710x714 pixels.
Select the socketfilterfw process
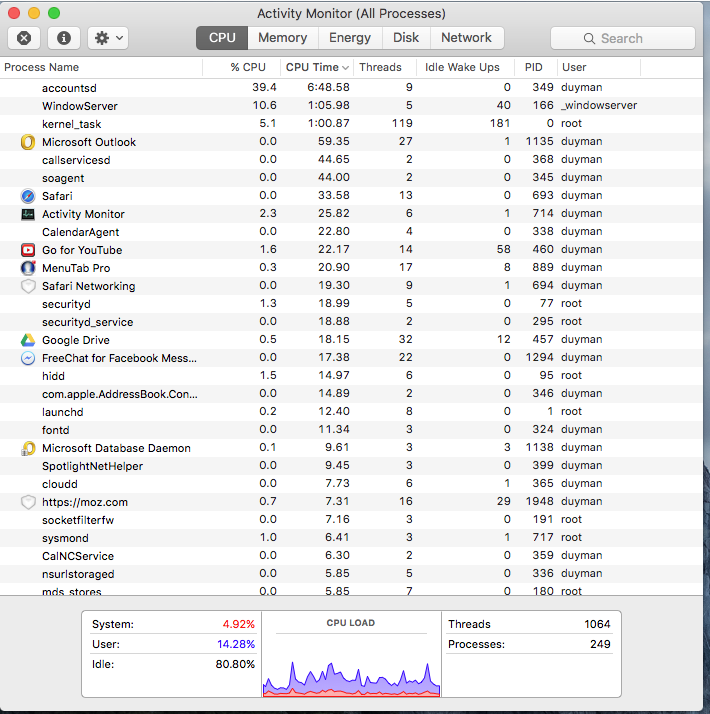point(351,520)
